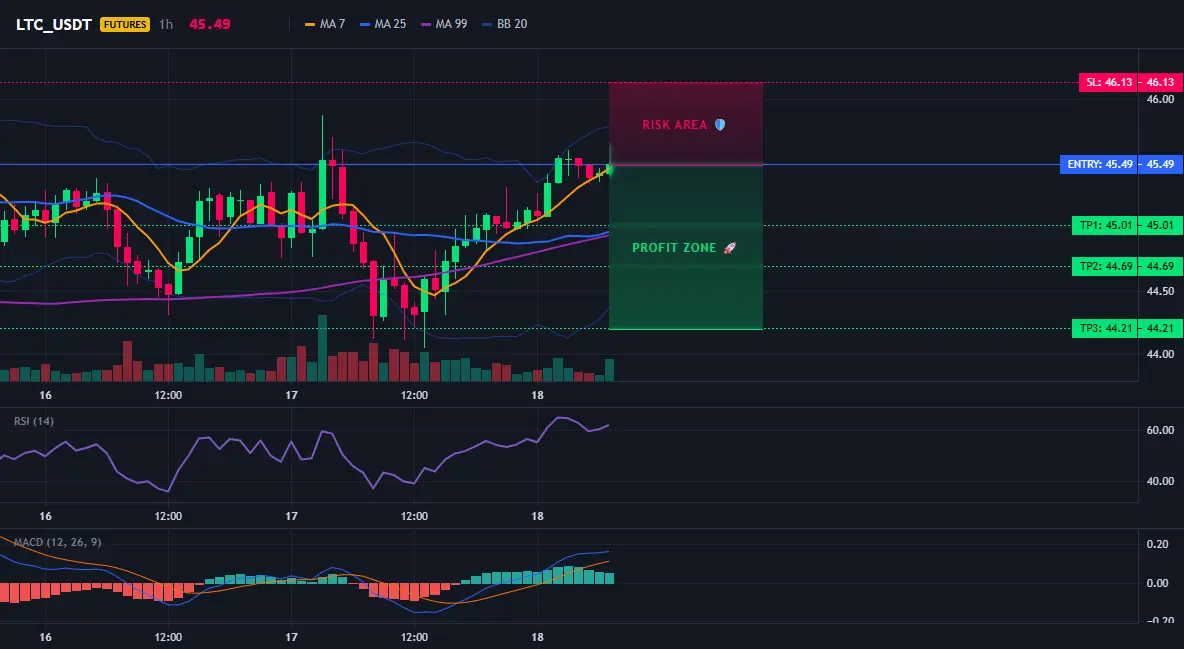Toggle the MA 99 legend entry
The height and width of the screenshot is (649, 1184).
tap(445, 24)
